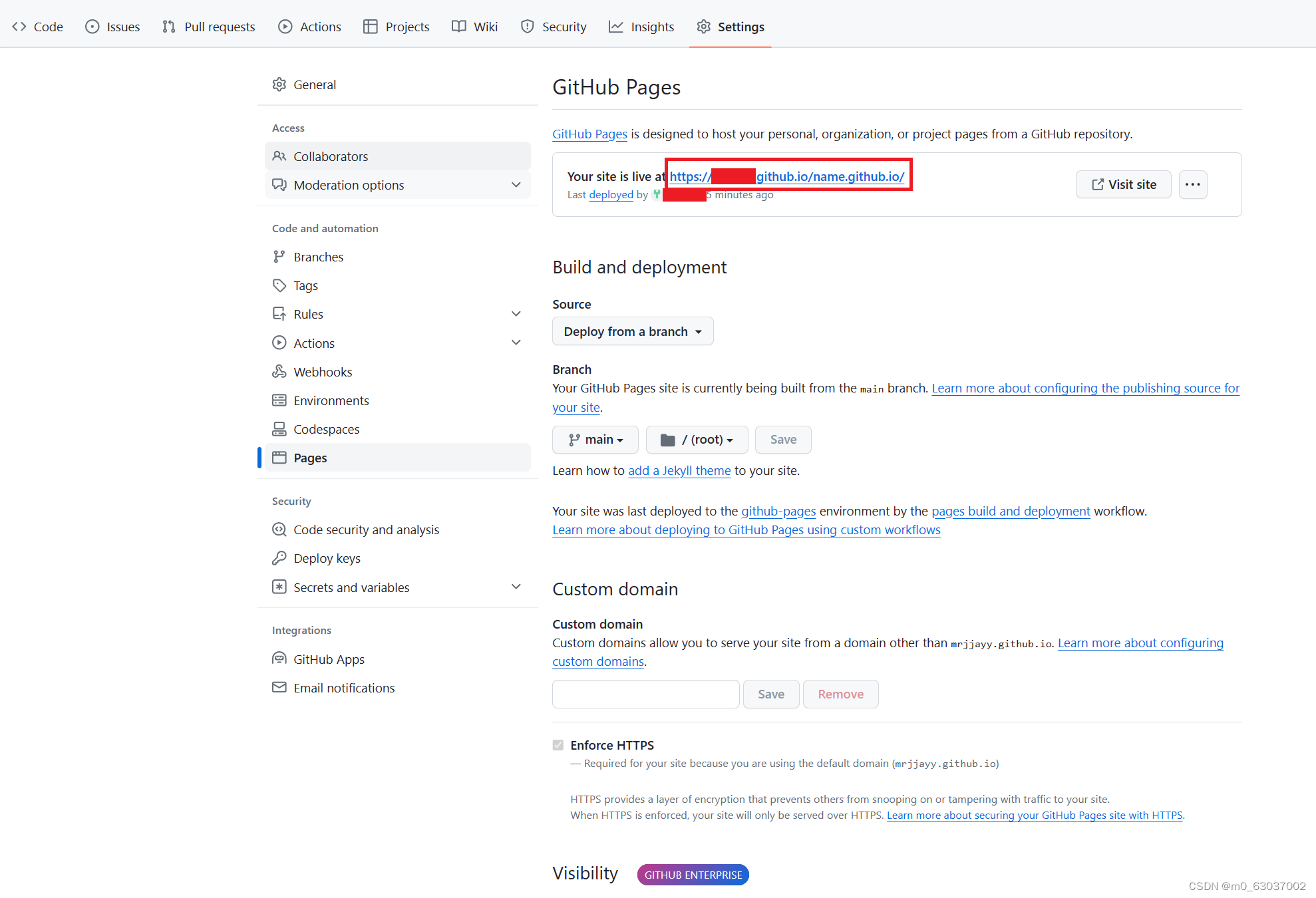
Task: Click the Deploy keys key icon
Action: coord(279,558)
